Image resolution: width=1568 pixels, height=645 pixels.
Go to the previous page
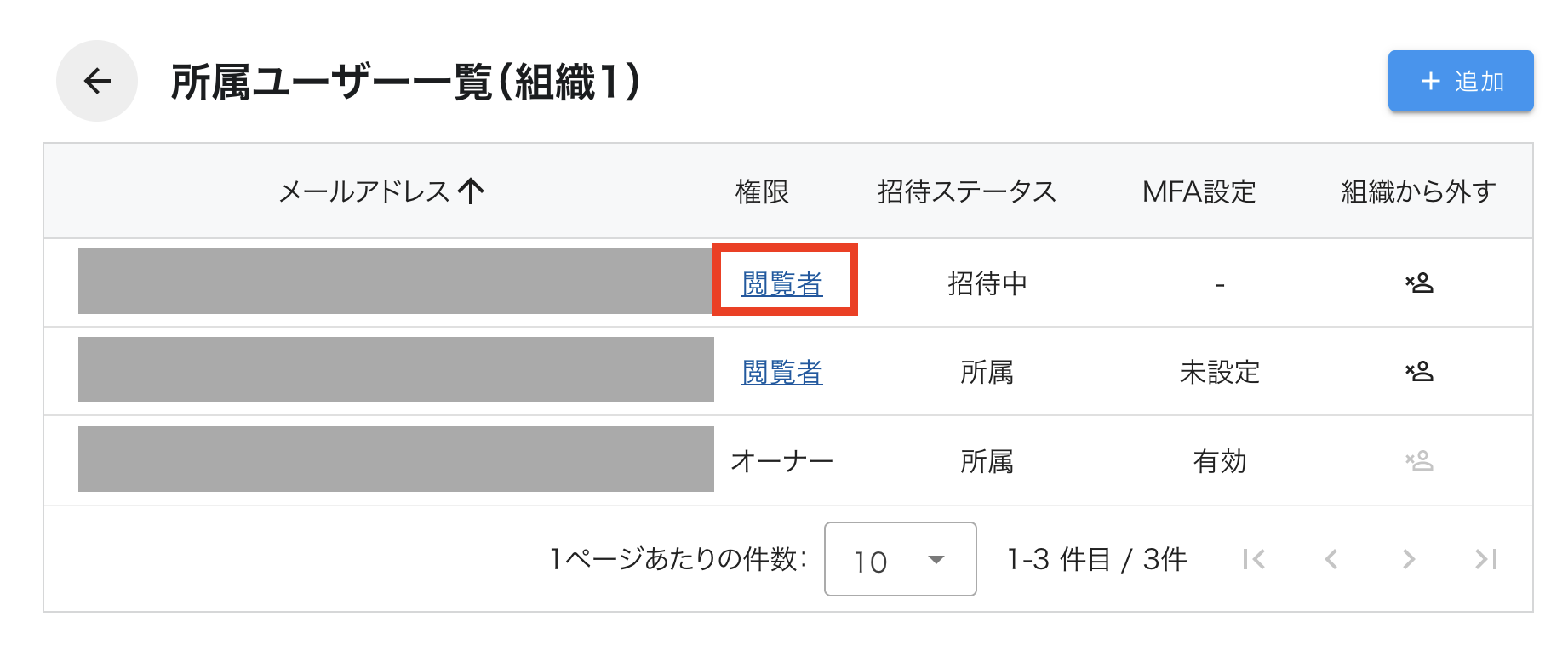click(x=1331, y=559)
